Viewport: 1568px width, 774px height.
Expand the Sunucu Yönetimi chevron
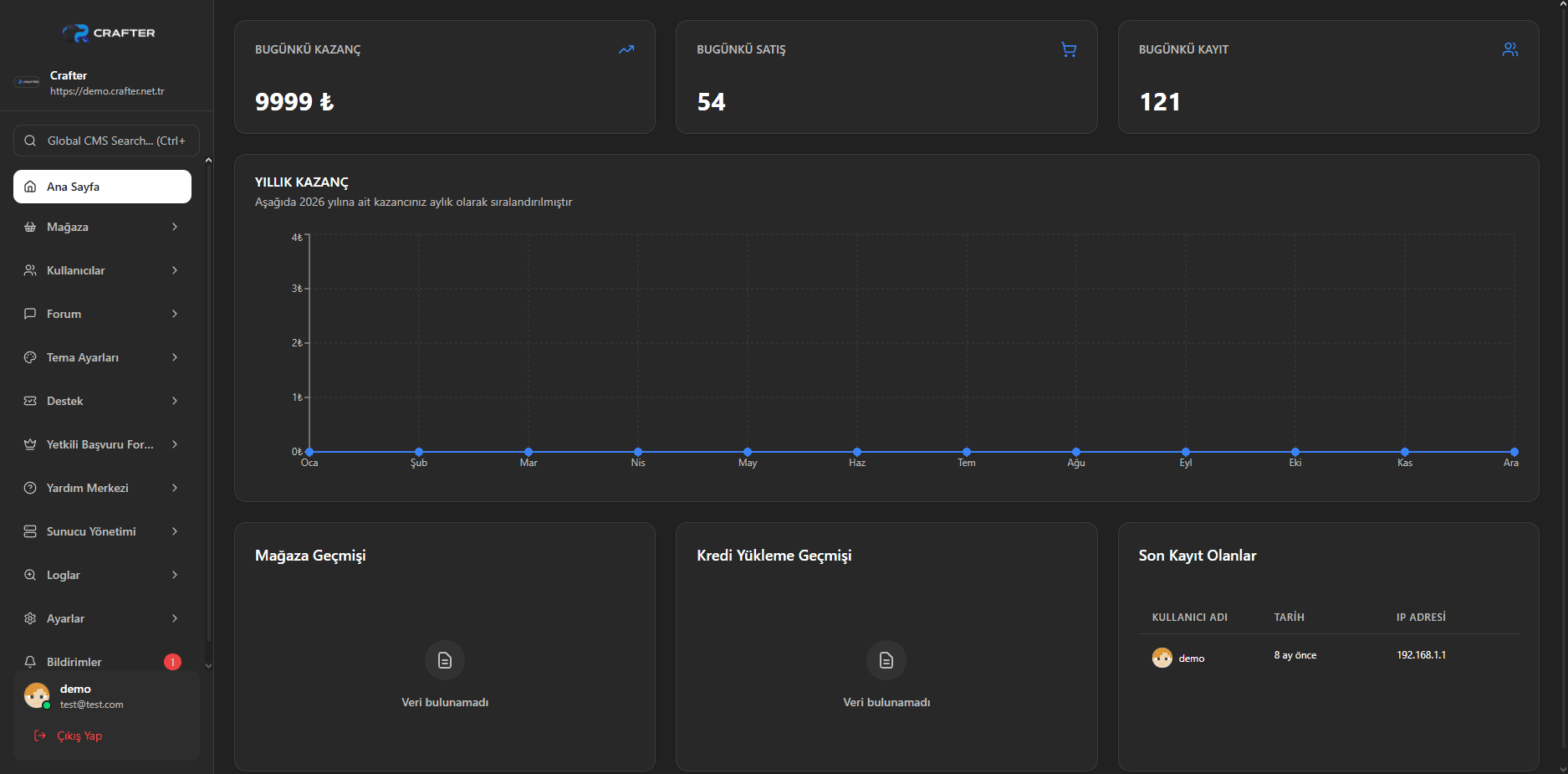point(174,531)
